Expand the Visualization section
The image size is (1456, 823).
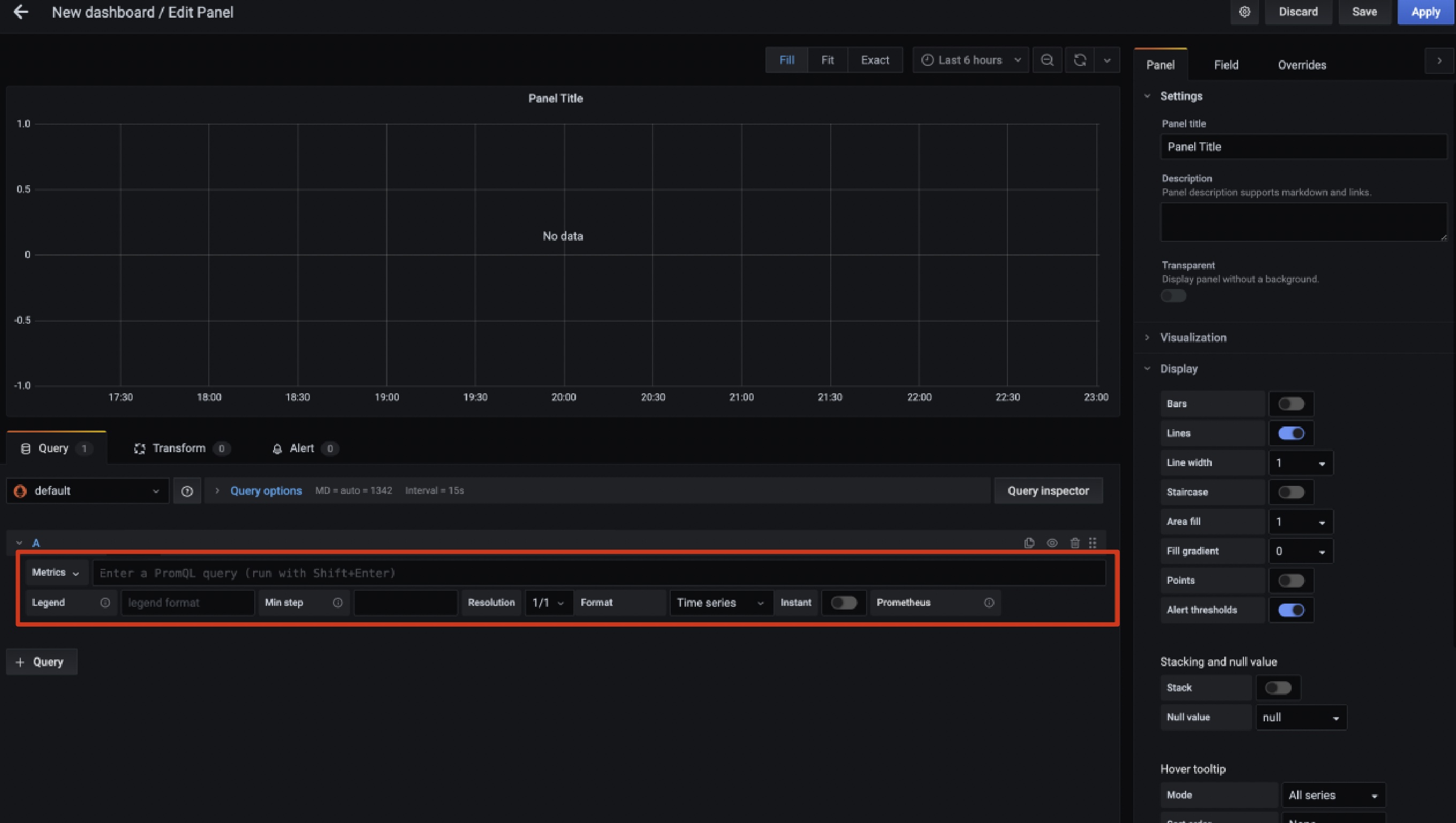click(x=1193, y=338)
